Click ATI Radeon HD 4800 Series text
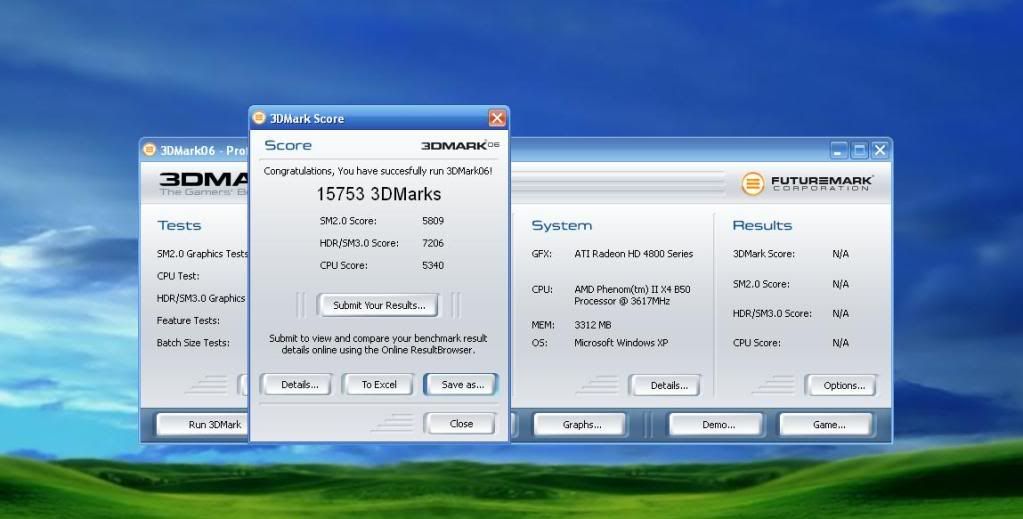 click(x=634, y=253)
